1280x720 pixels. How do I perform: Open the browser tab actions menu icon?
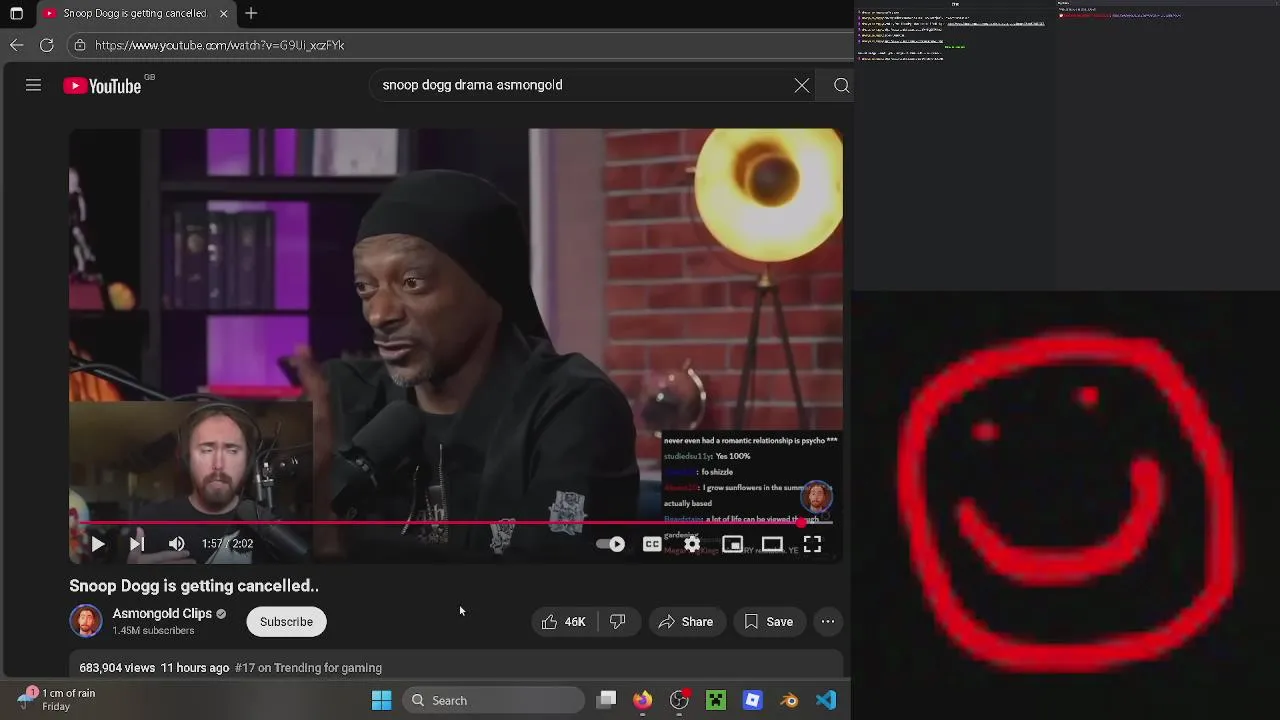16,13
